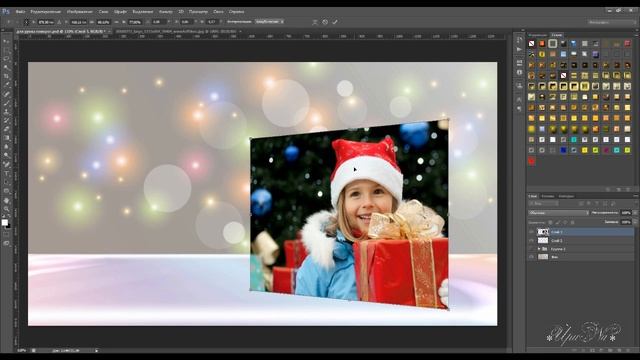
Task: Open the Layers panel flyout menu
Action: [x=635, y=196]
